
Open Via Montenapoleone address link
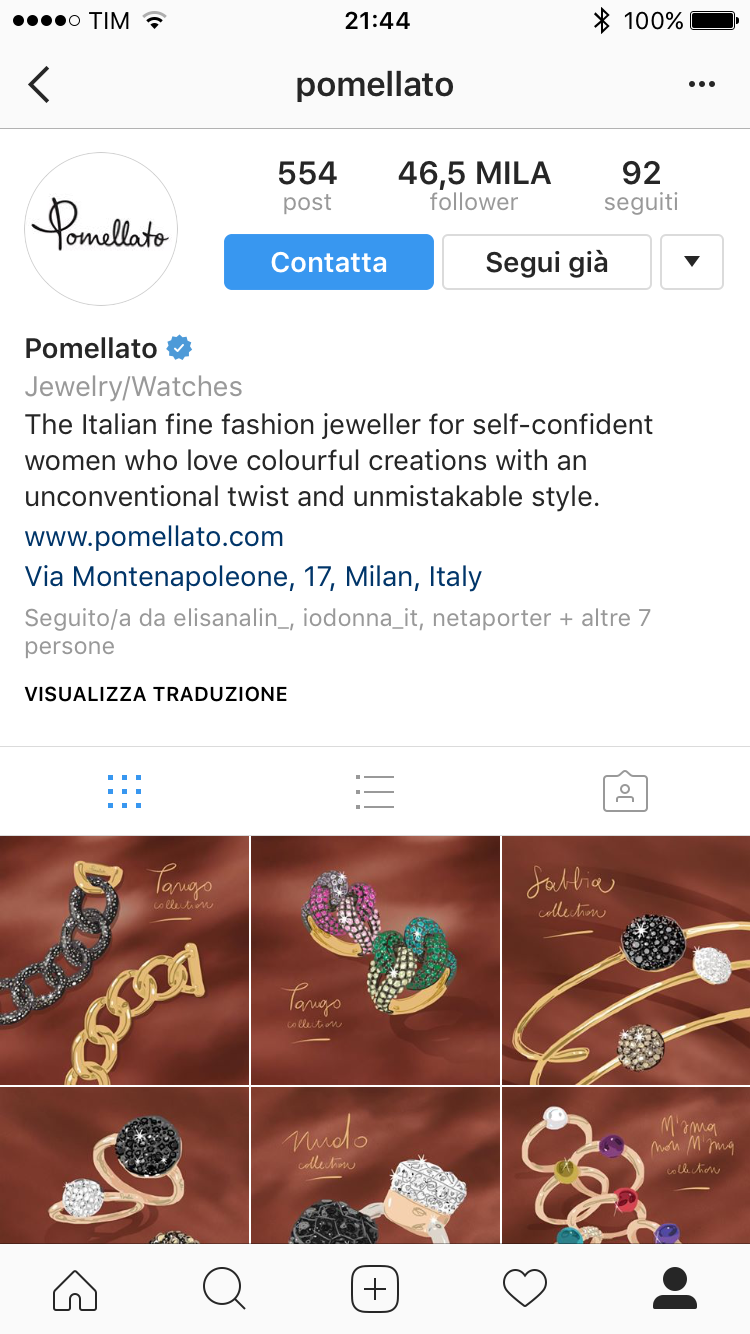click(x=253, y=577)
